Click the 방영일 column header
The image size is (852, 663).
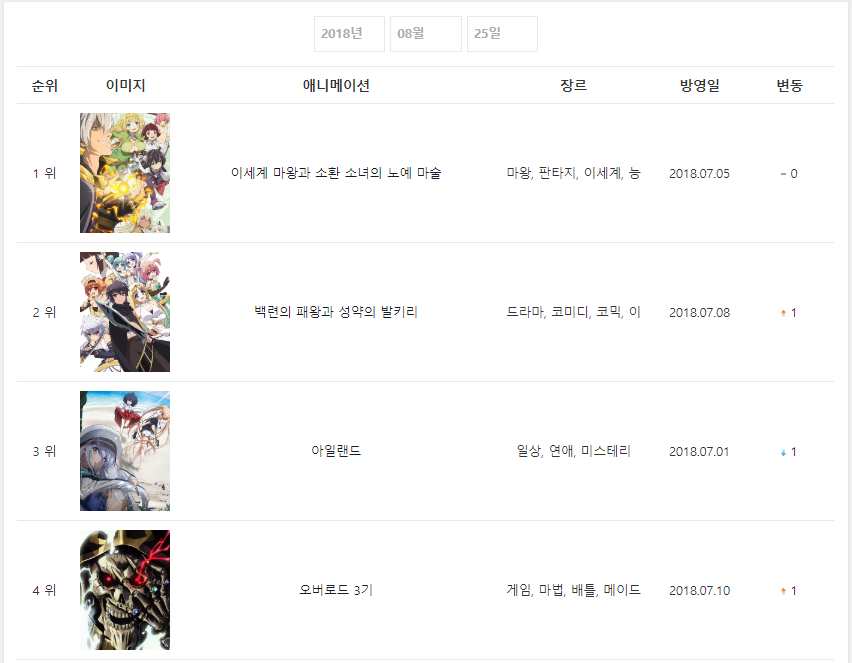(x=699, y=85)
